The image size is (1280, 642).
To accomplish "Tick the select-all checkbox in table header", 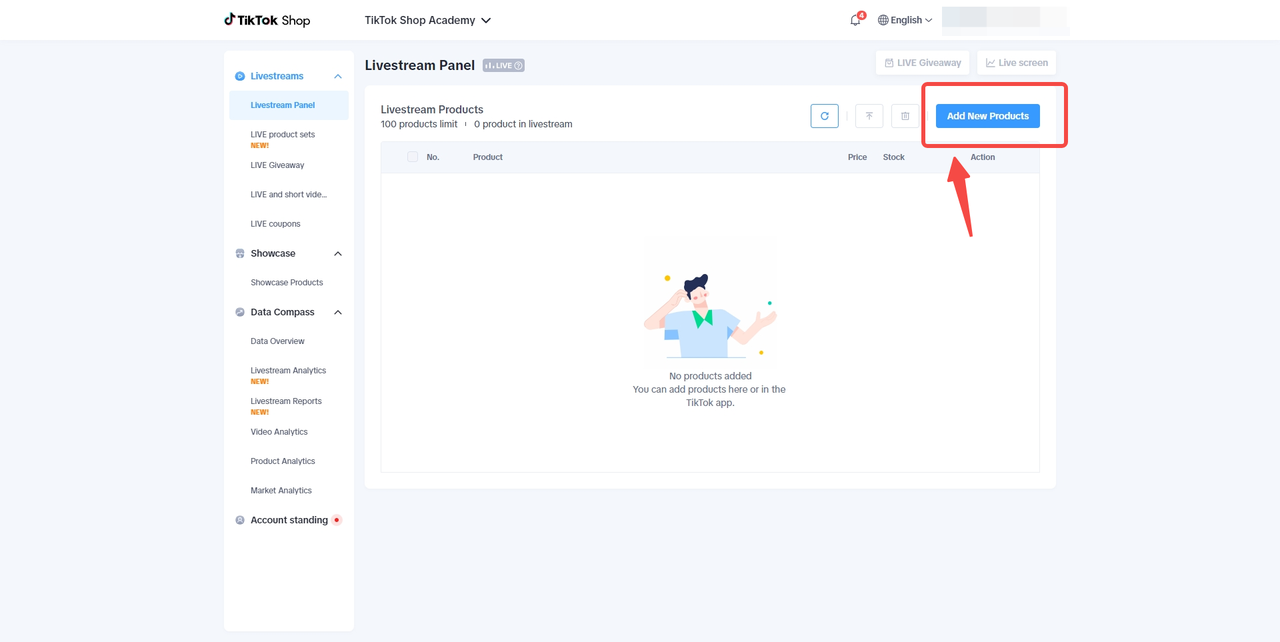I will 412,157.
